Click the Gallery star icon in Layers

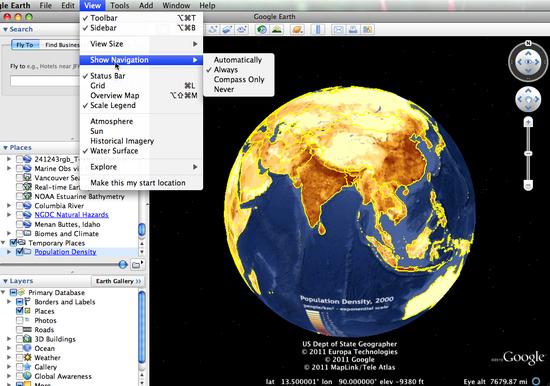(x=27, y=367)
